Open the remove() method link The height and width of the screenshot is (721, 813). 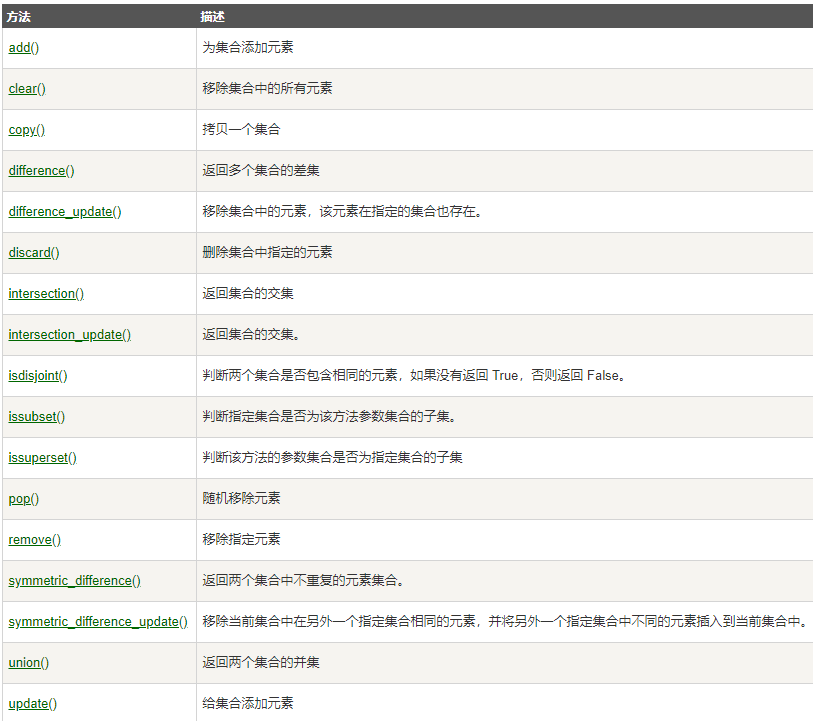coord(35,540)
